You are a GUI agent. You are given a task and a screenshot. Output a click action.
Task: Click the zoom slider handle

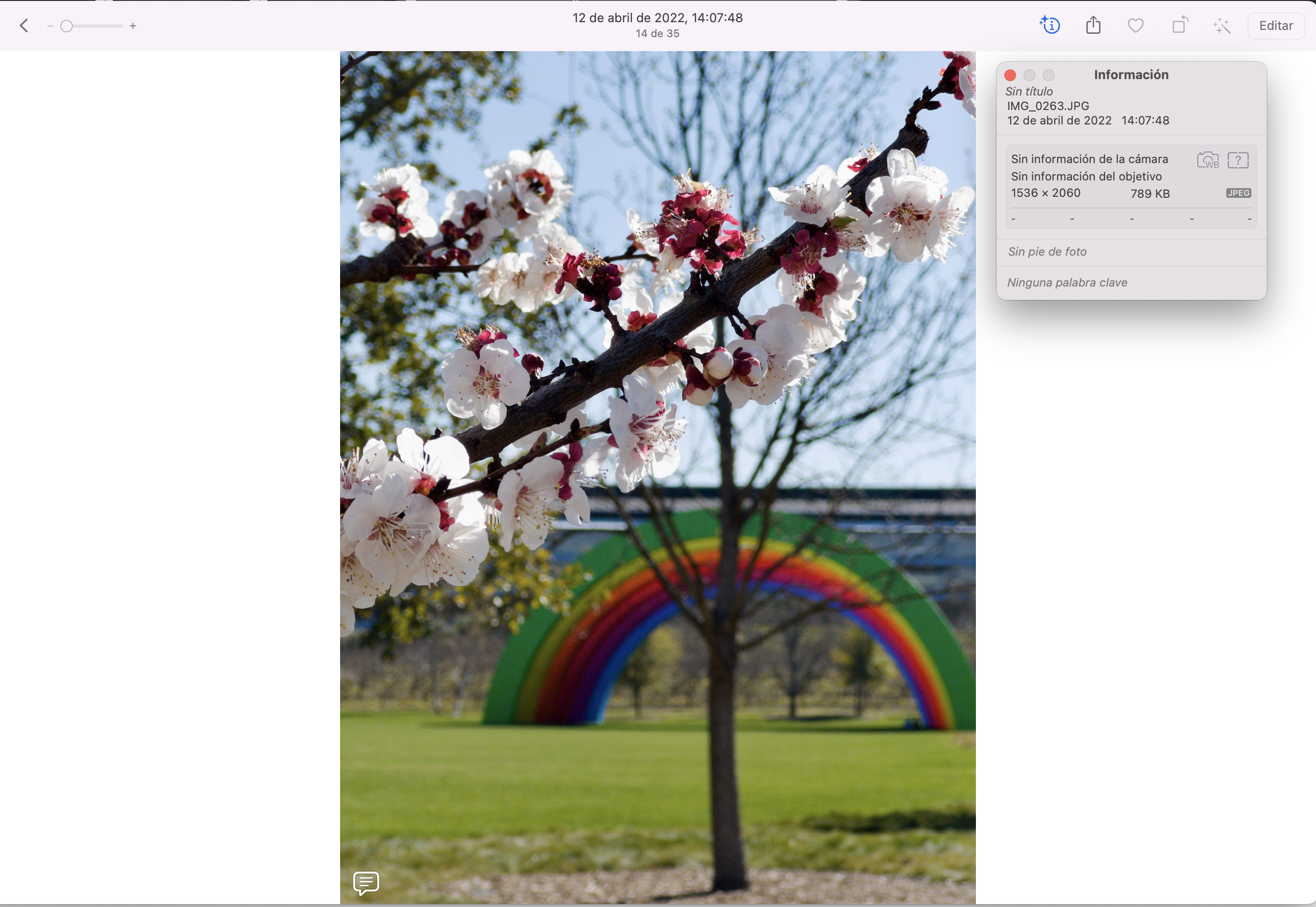[67, 26]
